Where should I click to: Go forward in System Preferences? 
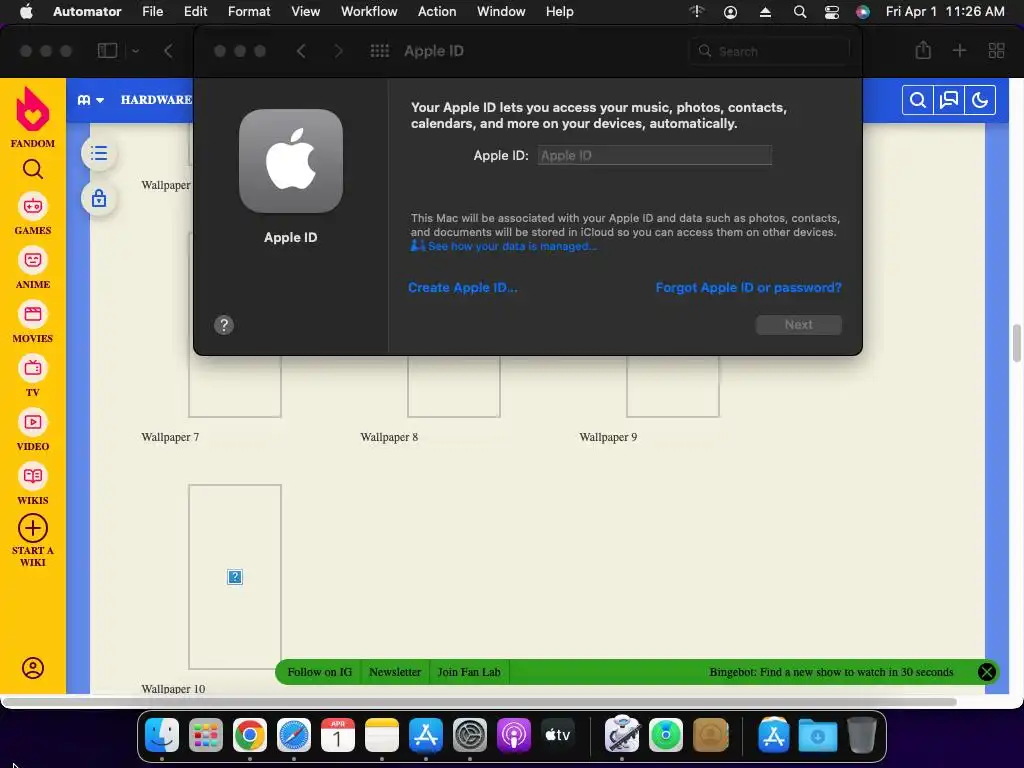coord(338,51)
